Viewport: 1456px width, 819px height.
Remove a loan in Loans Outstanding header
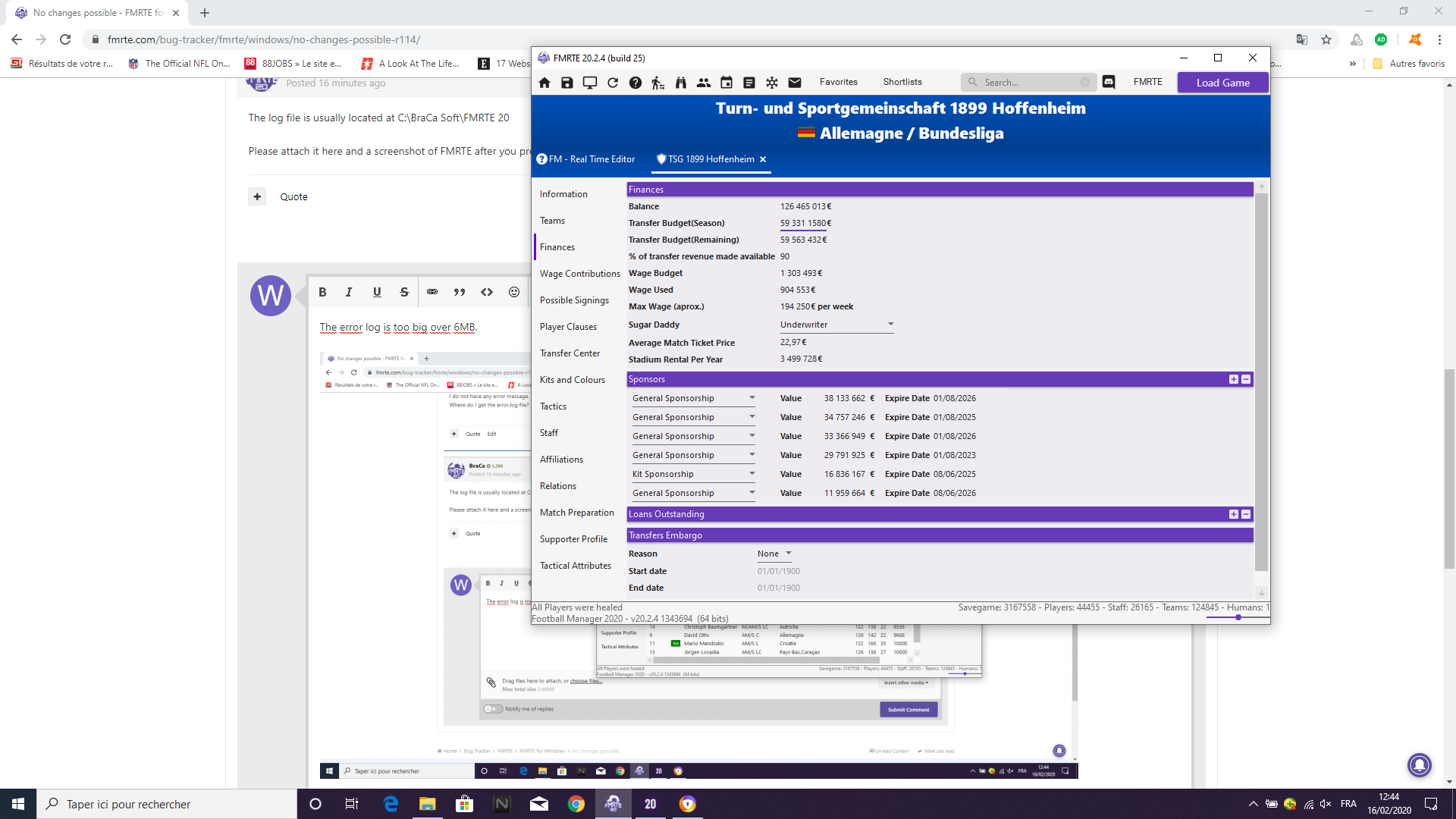pyautogui.click(x=1246, y=514)
